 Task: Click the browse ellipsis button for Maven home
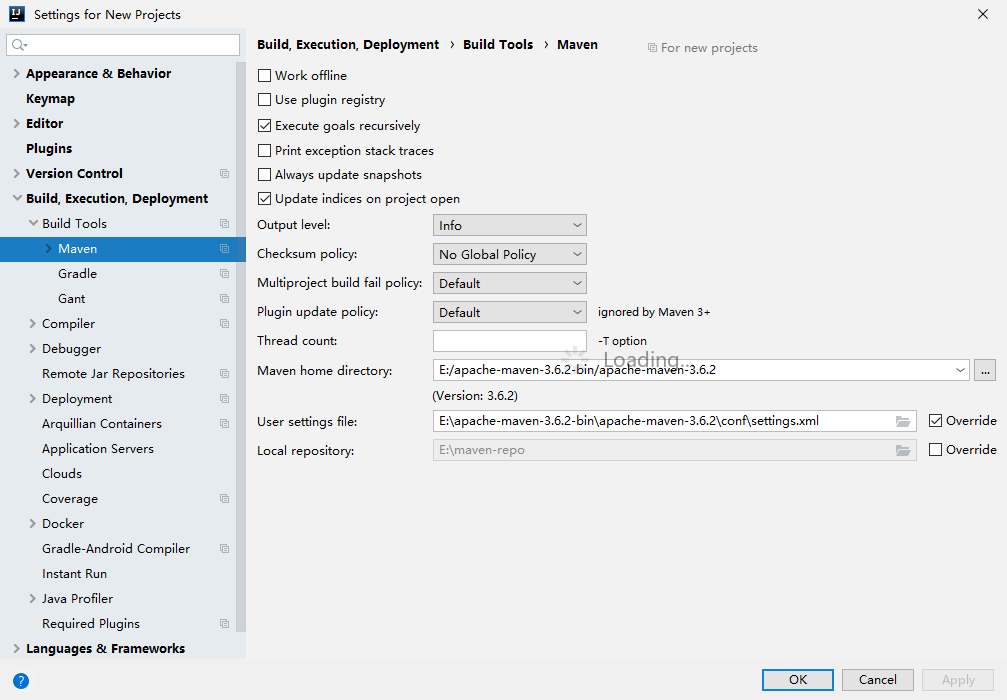click(985, 370)
